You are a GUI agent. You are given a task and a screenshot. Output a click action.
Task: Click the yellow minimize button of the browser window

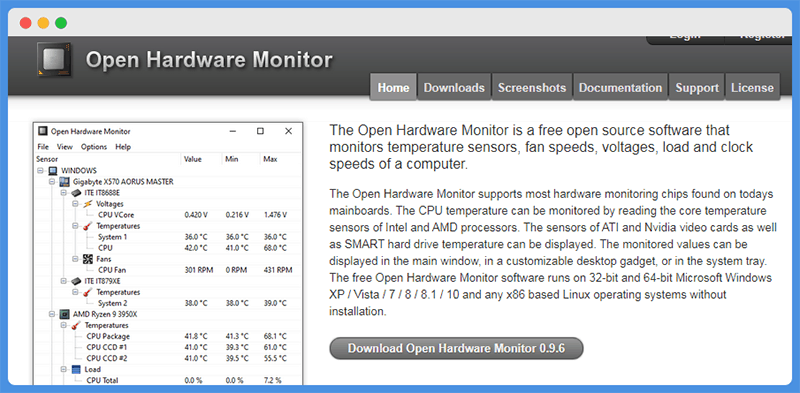pyautogui.click(x=43, y=23)
